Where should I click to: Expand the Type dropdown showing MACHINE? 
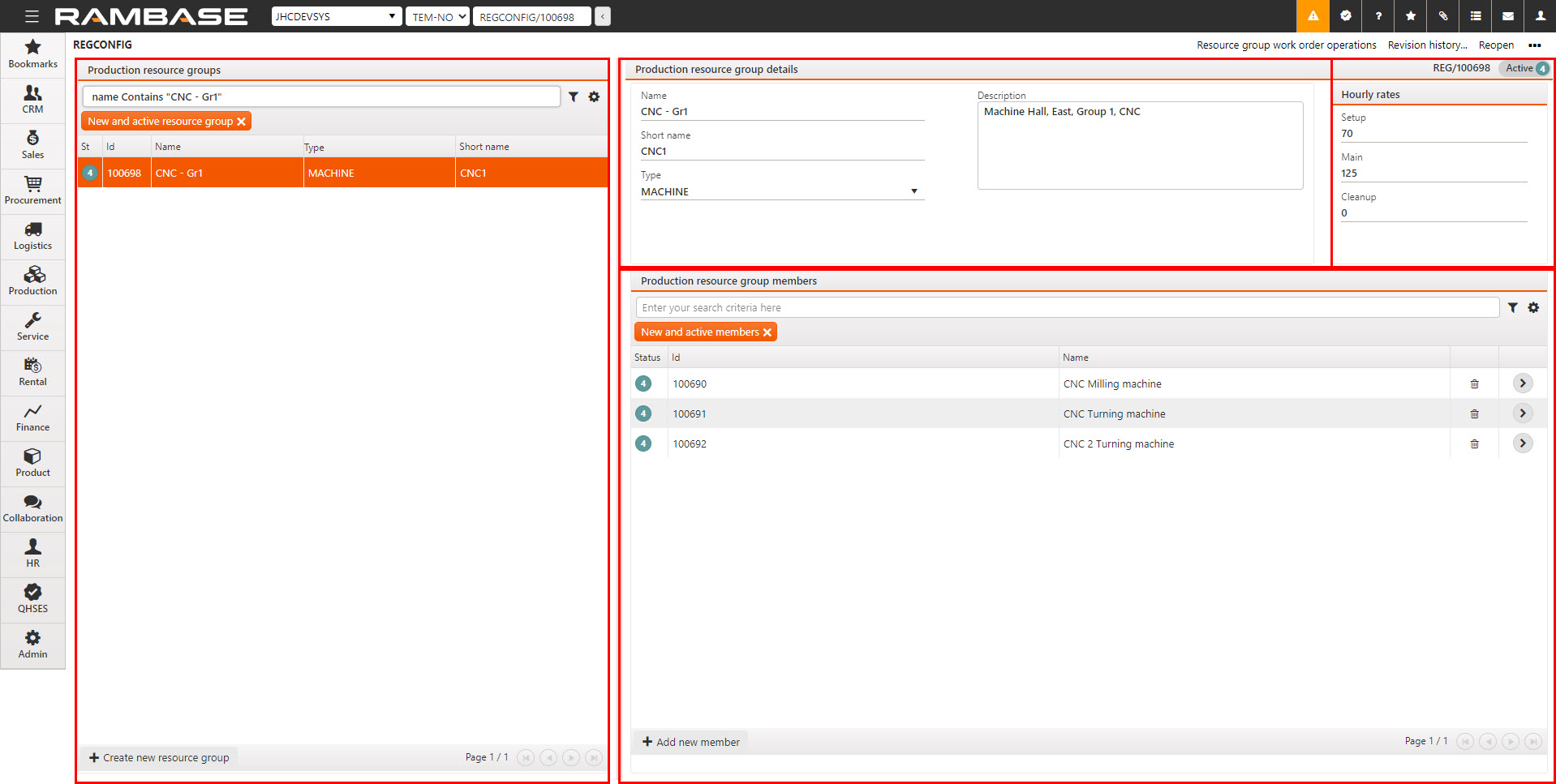(913, 192)
